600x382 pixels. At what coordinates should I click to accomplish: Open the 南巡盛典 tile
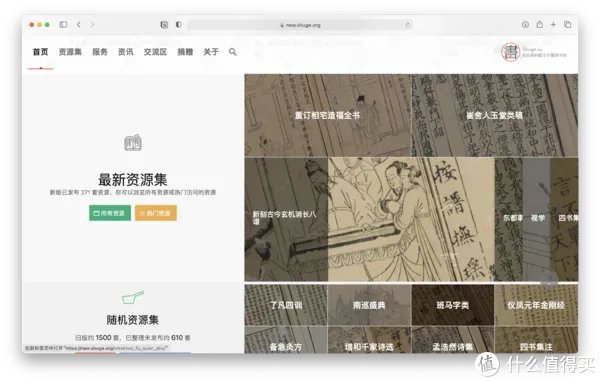click(369, 305)
